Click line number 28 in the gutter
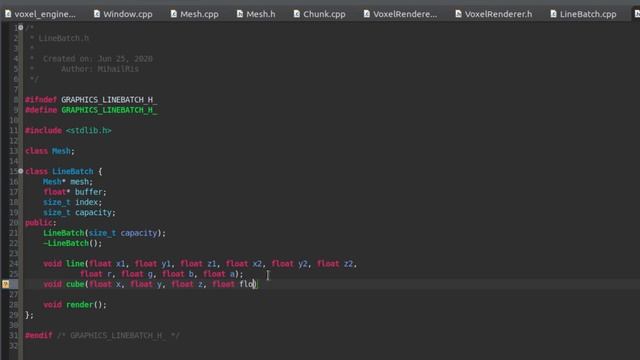 (x=13, y=304)
